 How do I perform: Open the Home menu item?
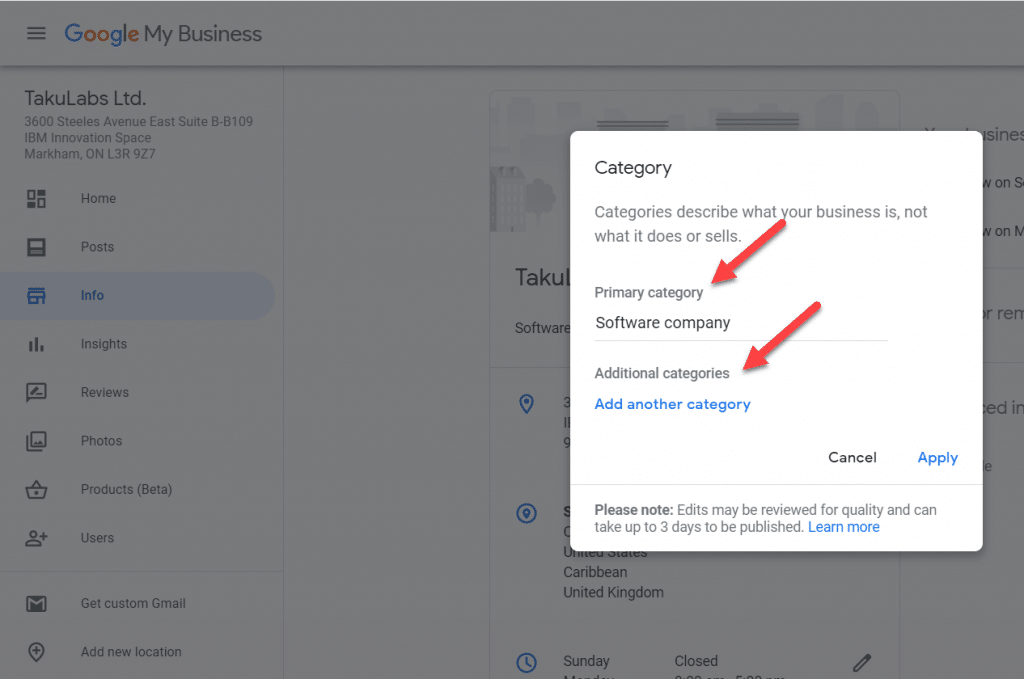[98, 198]
